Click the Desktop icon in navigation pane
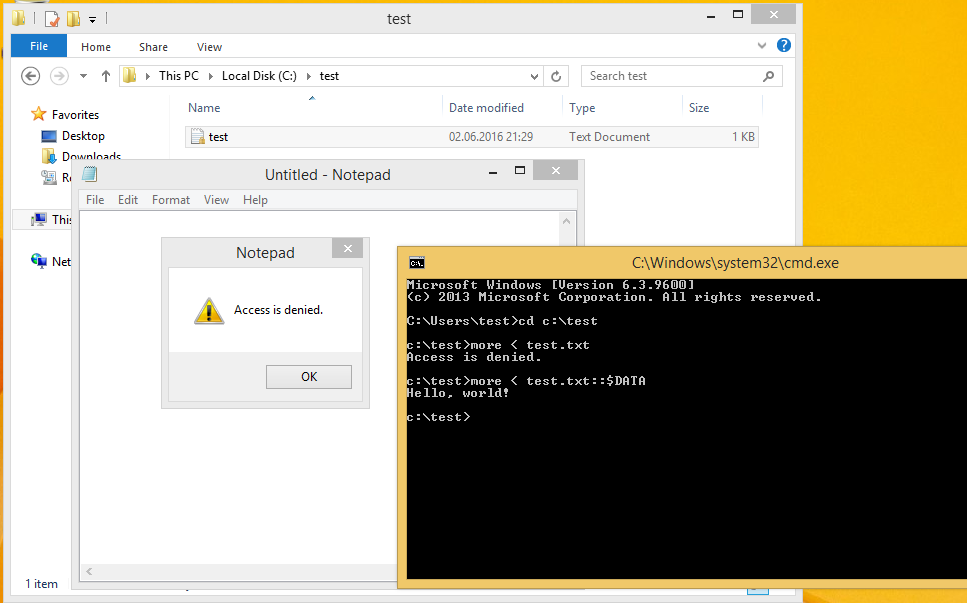Screen dimensions: 967x603 (x=49, y=136)
